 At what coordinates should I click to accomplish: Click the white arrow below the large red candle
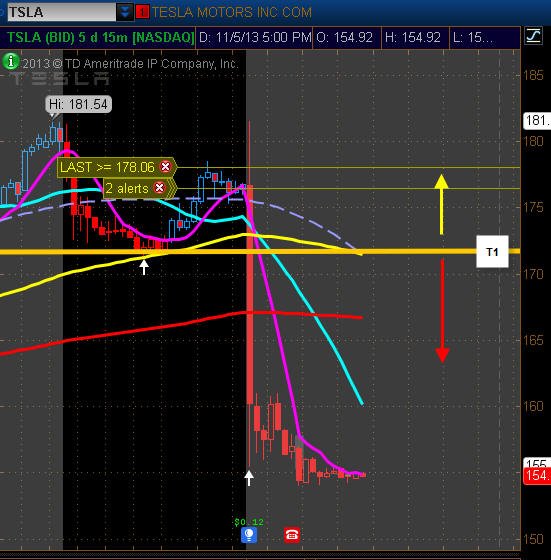tap(249, 478)
